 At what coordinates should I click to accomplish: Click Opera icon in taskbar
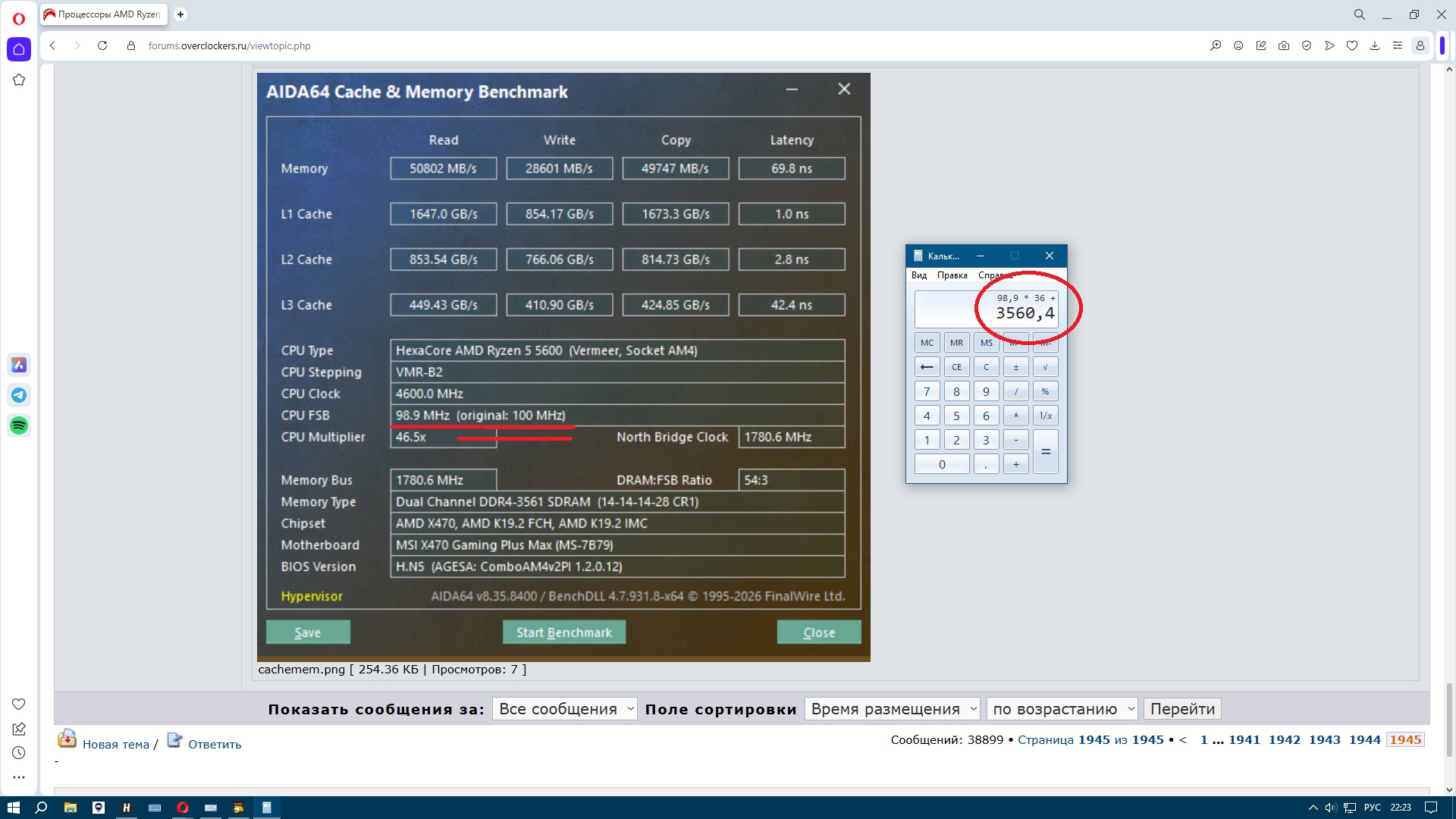(x=183, y=808)
